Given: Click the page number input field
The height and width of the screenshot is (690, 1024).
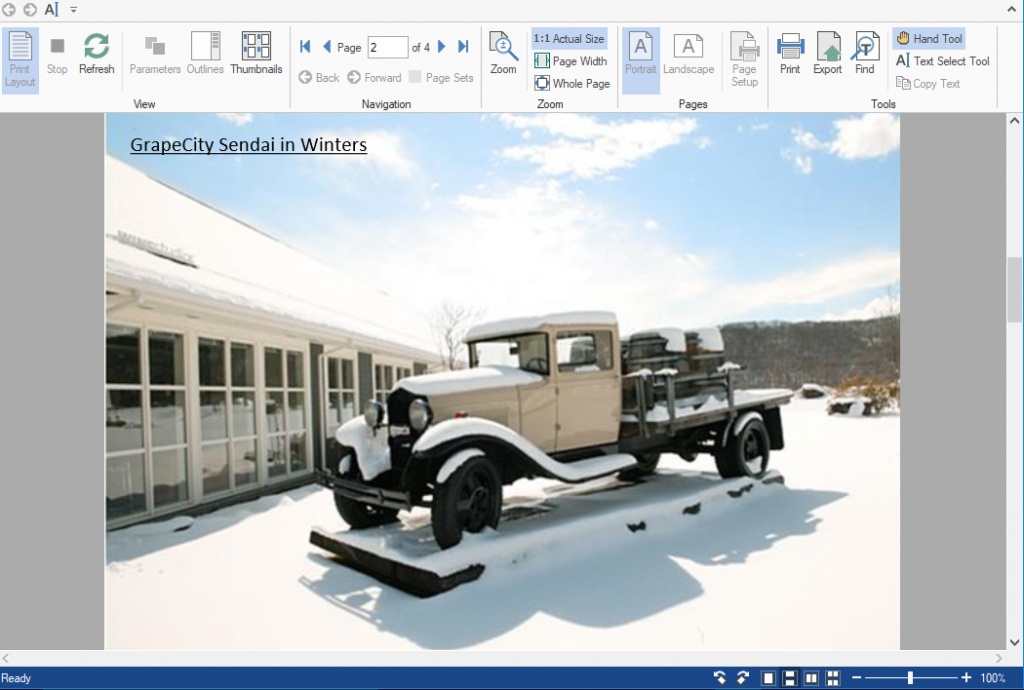Looking at the screenshot, I should 387,47.
